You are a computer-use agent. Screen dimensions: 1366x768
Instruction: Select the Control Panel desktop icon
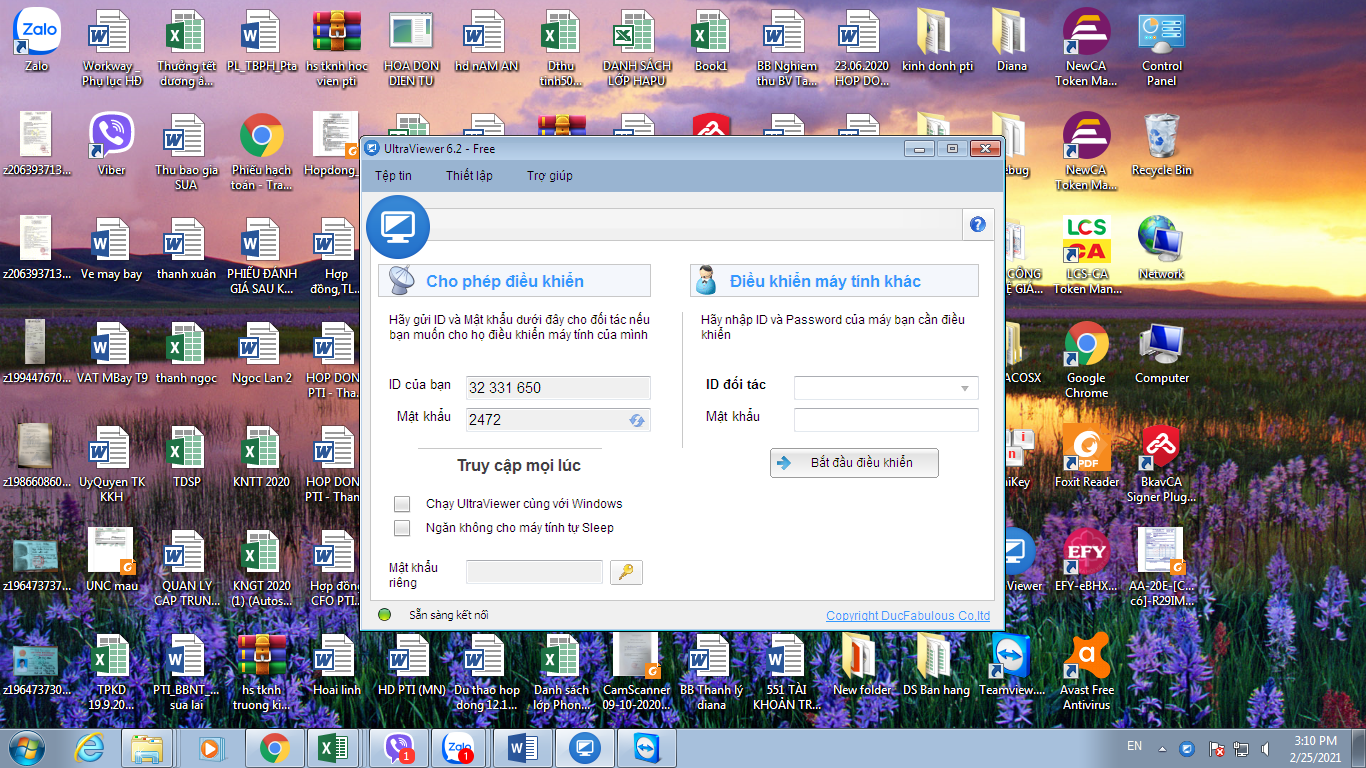point(1162,49)
